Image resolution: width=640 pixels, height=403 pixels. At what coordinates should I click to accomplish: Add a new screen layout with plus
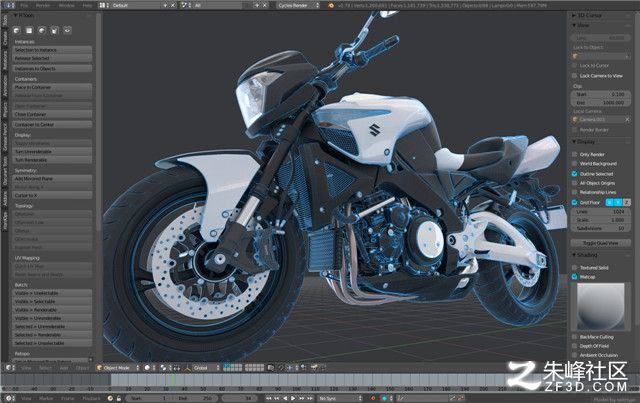[x=165, y=5]
